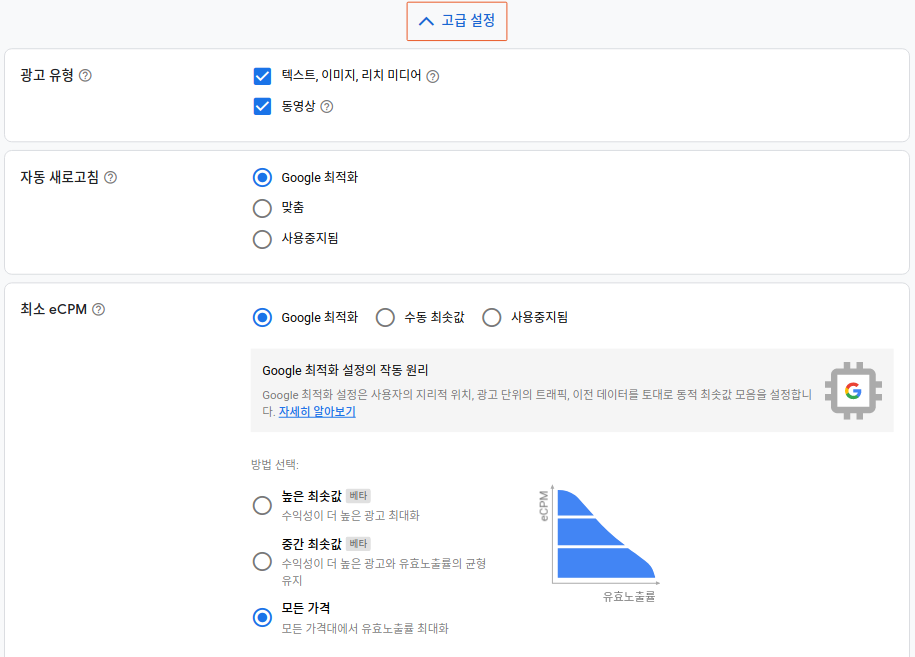Click the 수익성이 더 높은 광고 최대화 description

(x=351, y=516)
